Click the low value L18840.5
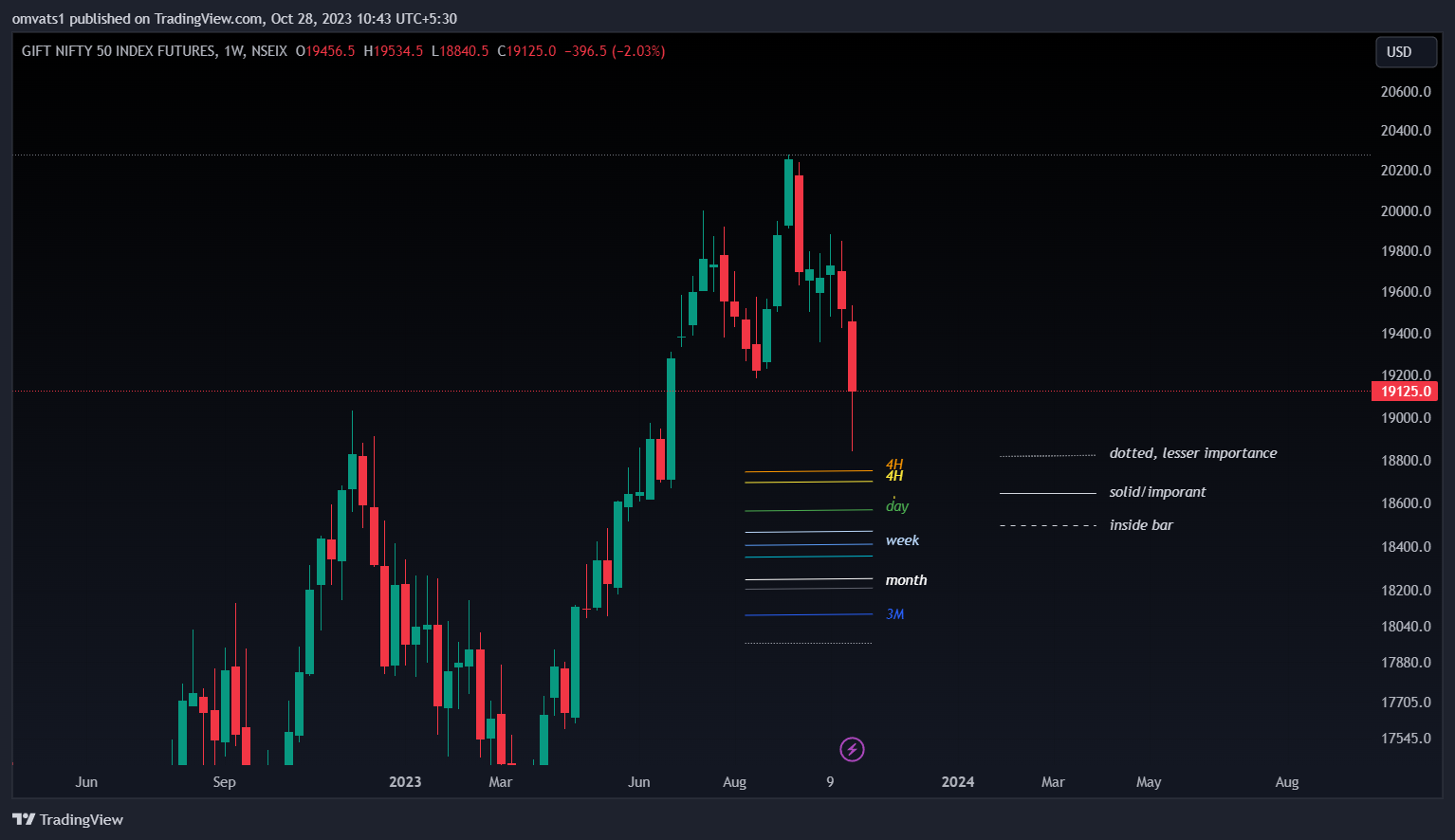The width and height of the screenshot is (1455, 840). [460, 51]
